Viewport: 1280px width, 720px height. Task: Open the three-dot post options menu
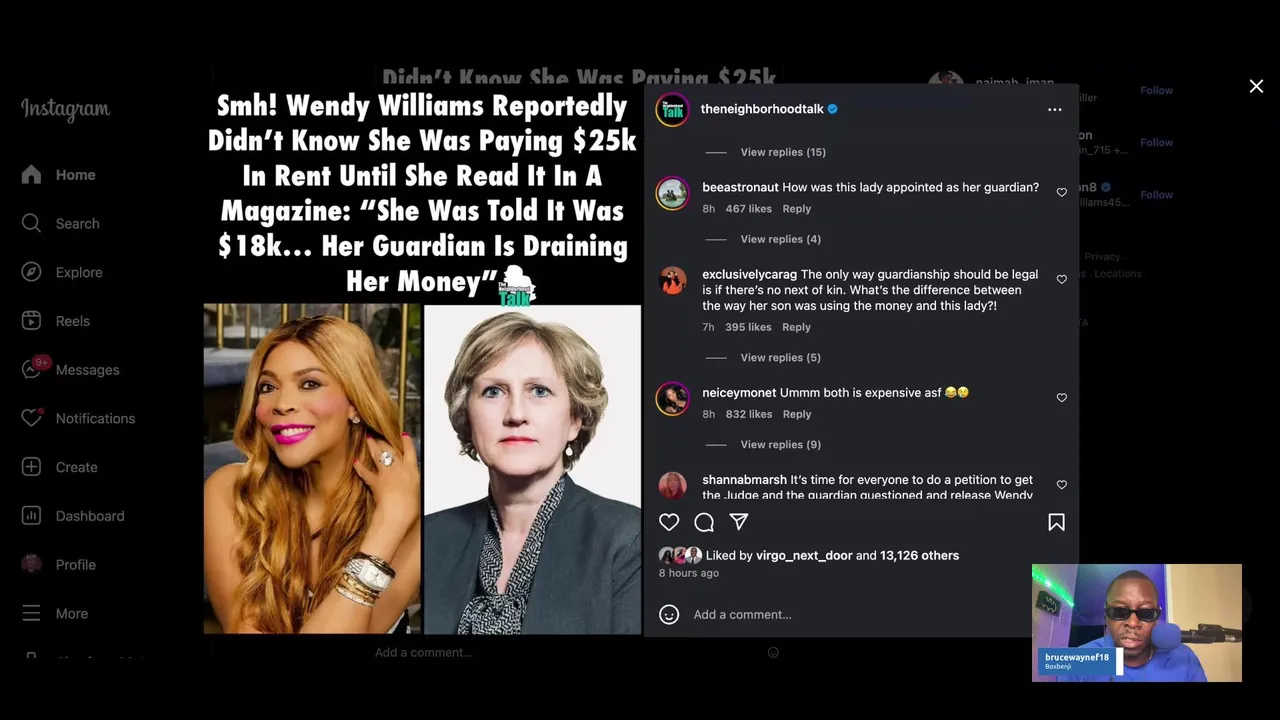click(x=1054, y=109)
